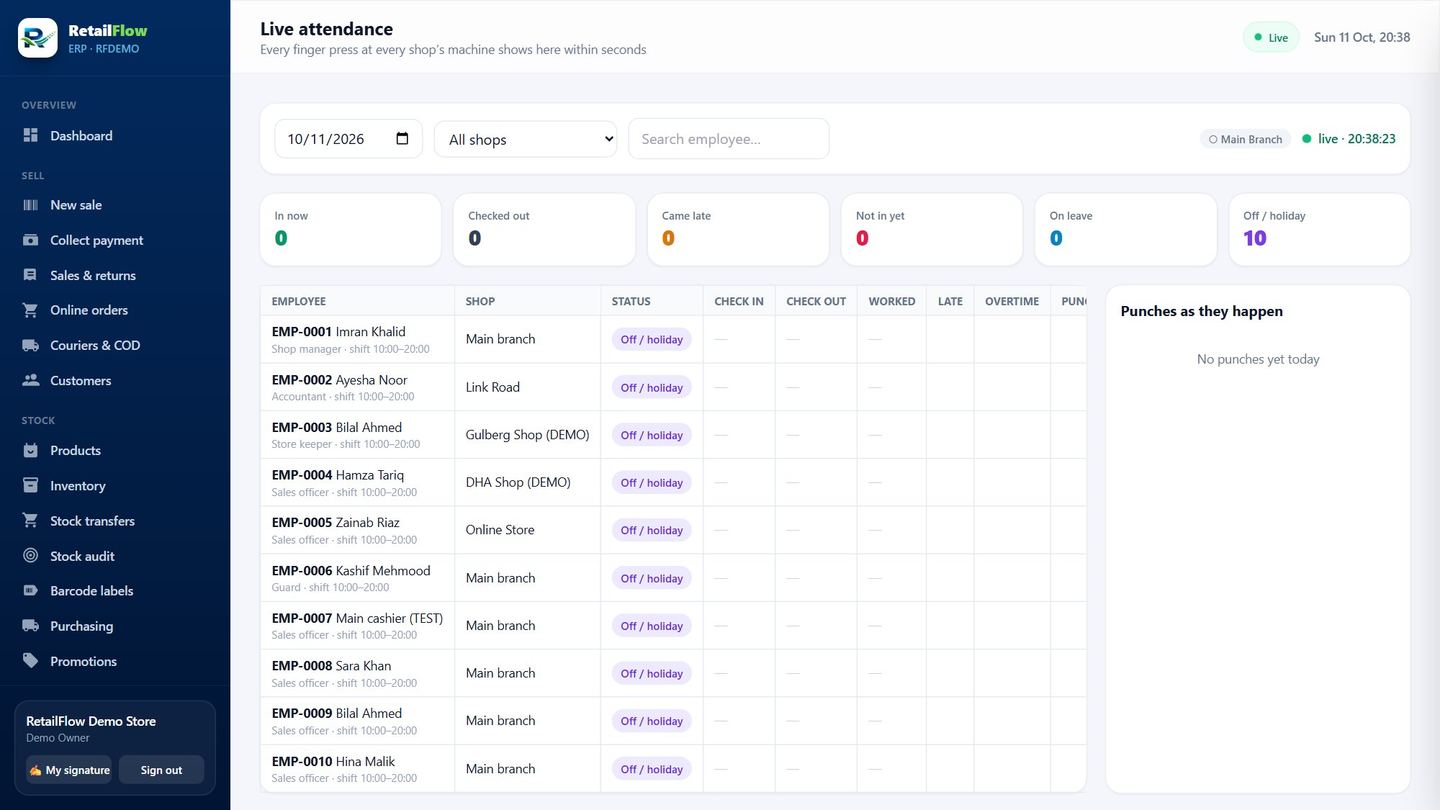Click the Purchasing truck icon
The image size is (1440, 810).
31,626
